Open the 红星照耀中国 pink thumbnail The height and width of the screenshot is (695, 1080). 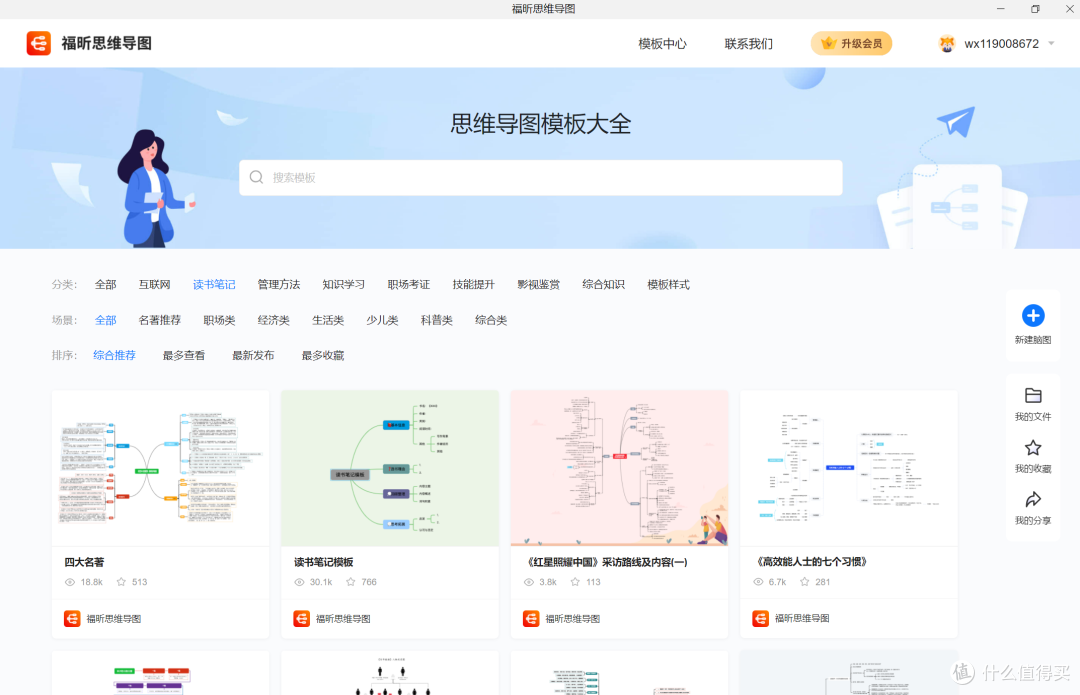coord(619,468)
